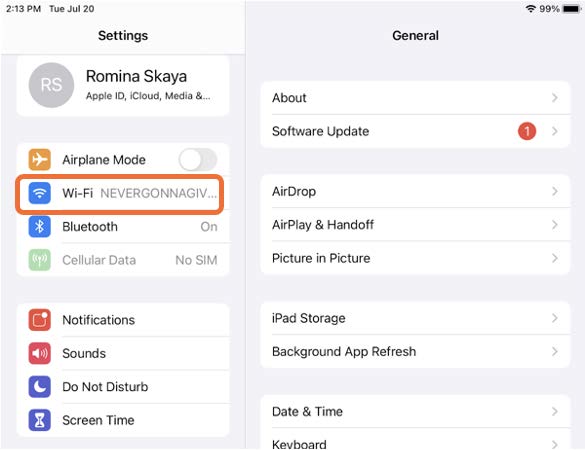Open Romina Skaya Apple ID account
Image resolution: width=585 pixels, height=450 pixels.
tap(123, 85)
